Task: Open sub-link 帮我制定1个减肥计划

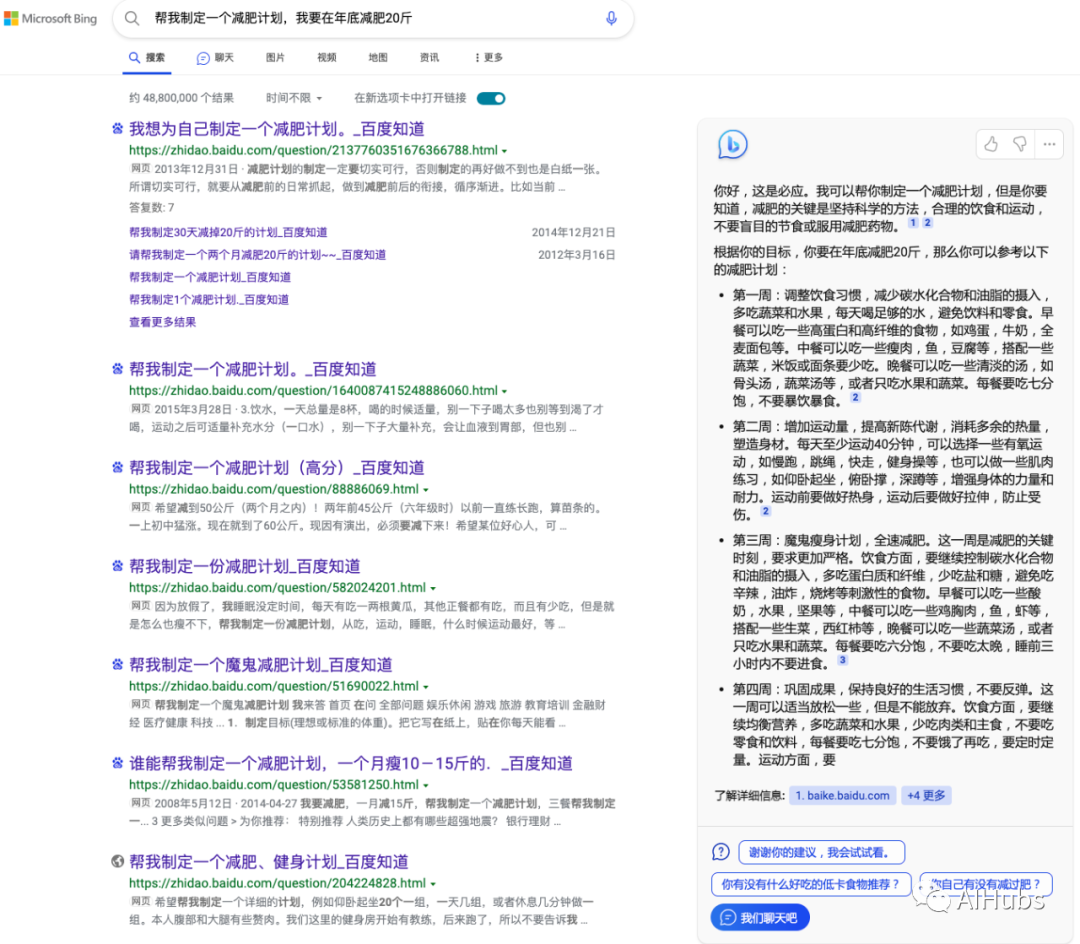Action: click(209, 300)
